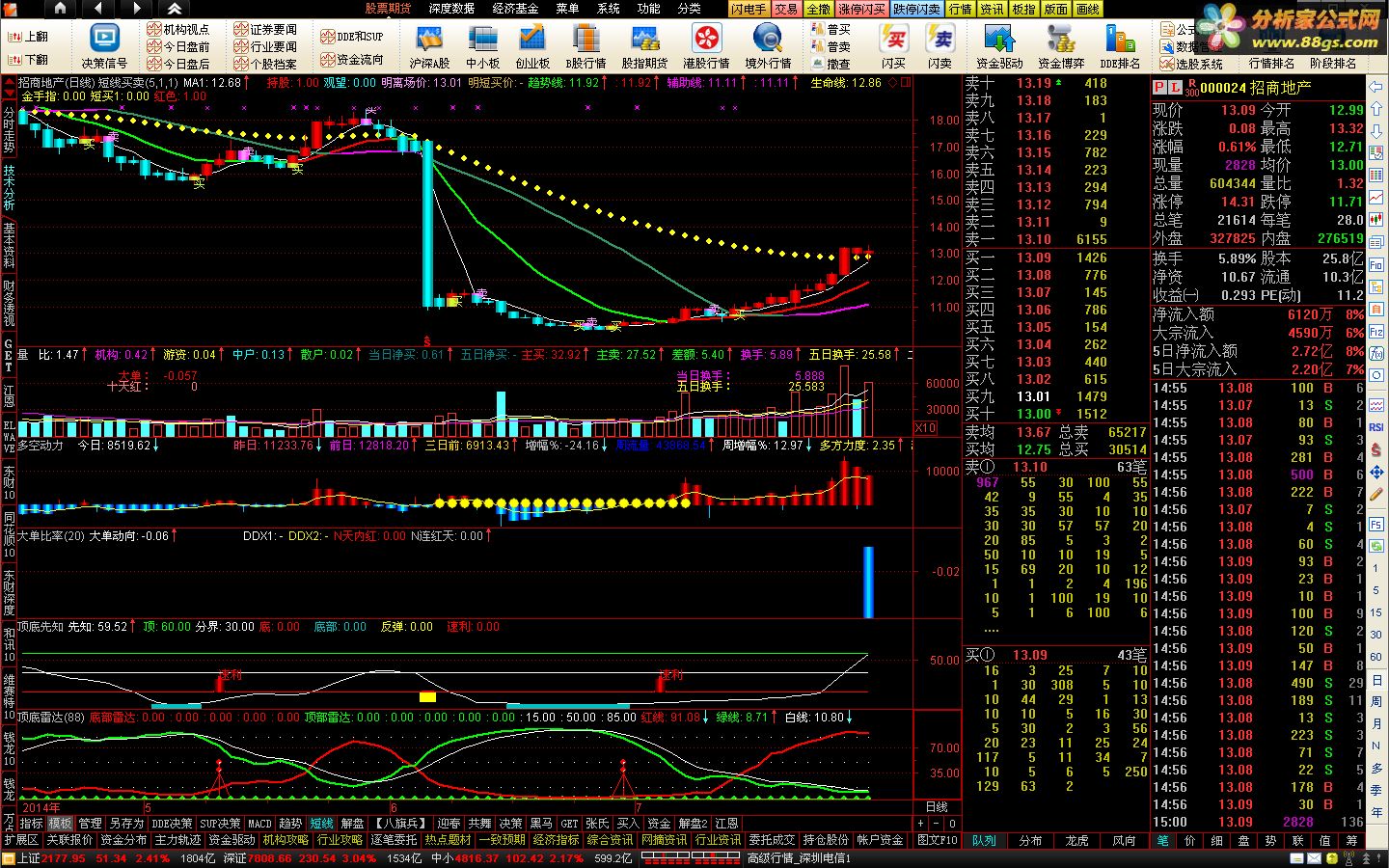Open the 系统 menu
The width and height of the screenshot is (1389, 868).
click(x=609, y=9)
